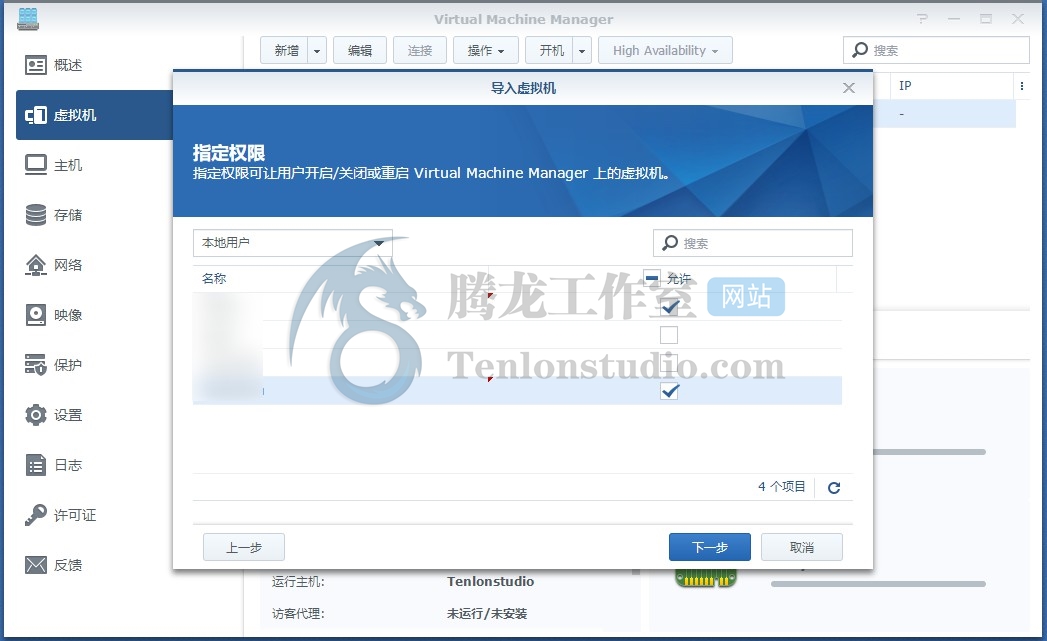Click the 4 个项目 count label

coord(781,487)
